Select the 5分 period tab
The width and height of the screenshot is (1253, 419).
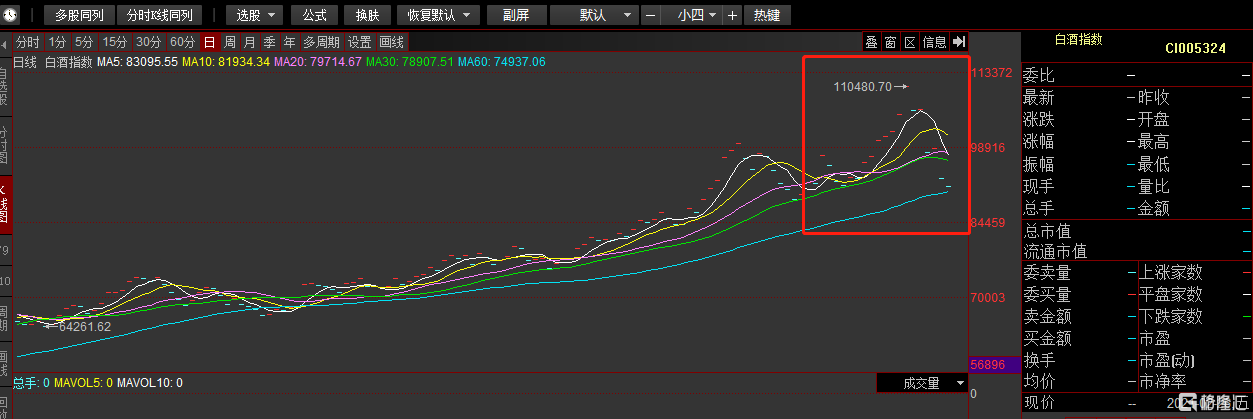coord(84,42)
